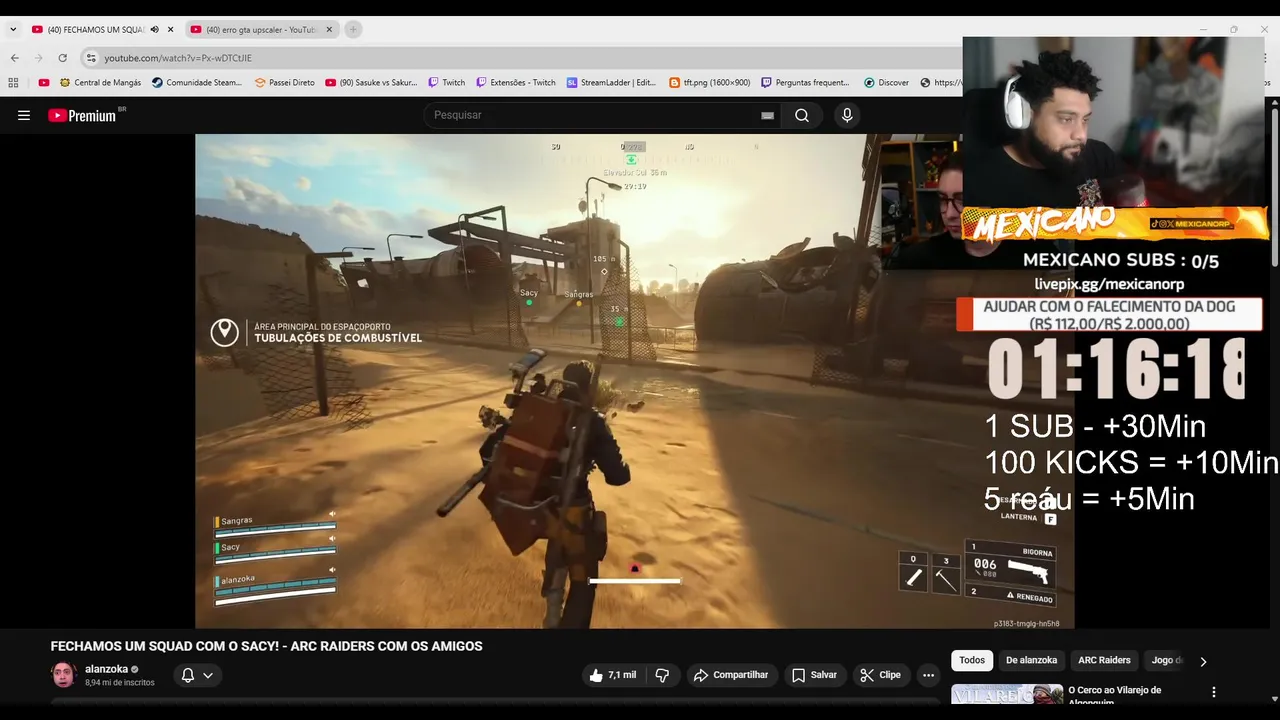Viewport: 1280px width, 720px height.
Task: Mute the tab via speaker icon
Action: (x=154, y=30)
